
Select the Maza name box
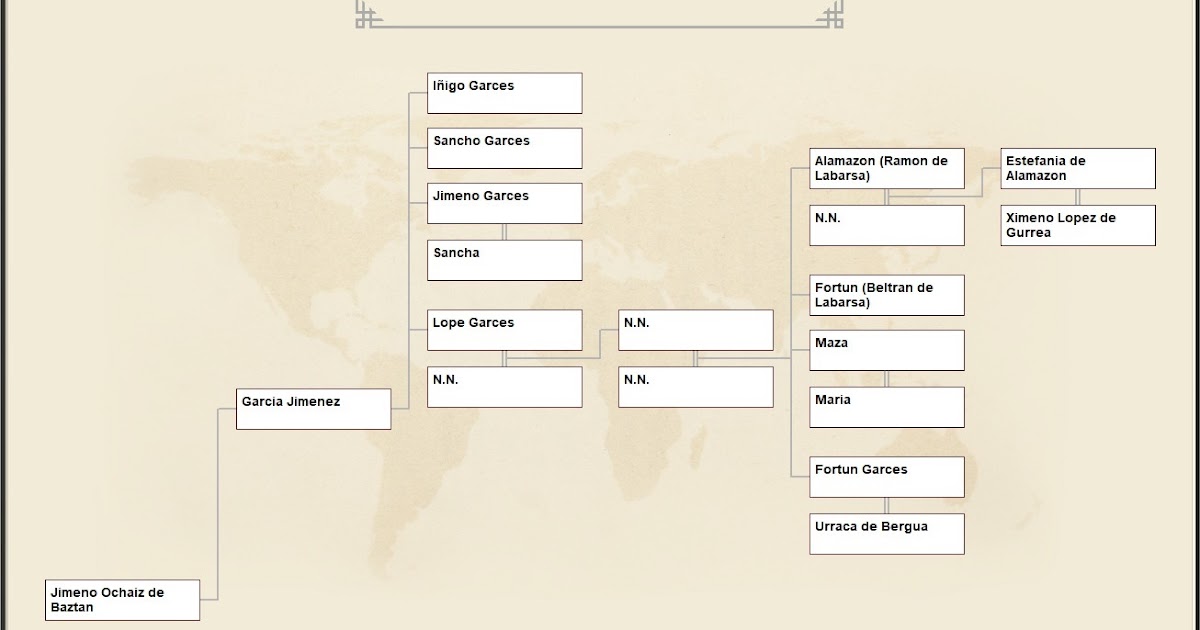pyautogui.click(x=886, y=349)
